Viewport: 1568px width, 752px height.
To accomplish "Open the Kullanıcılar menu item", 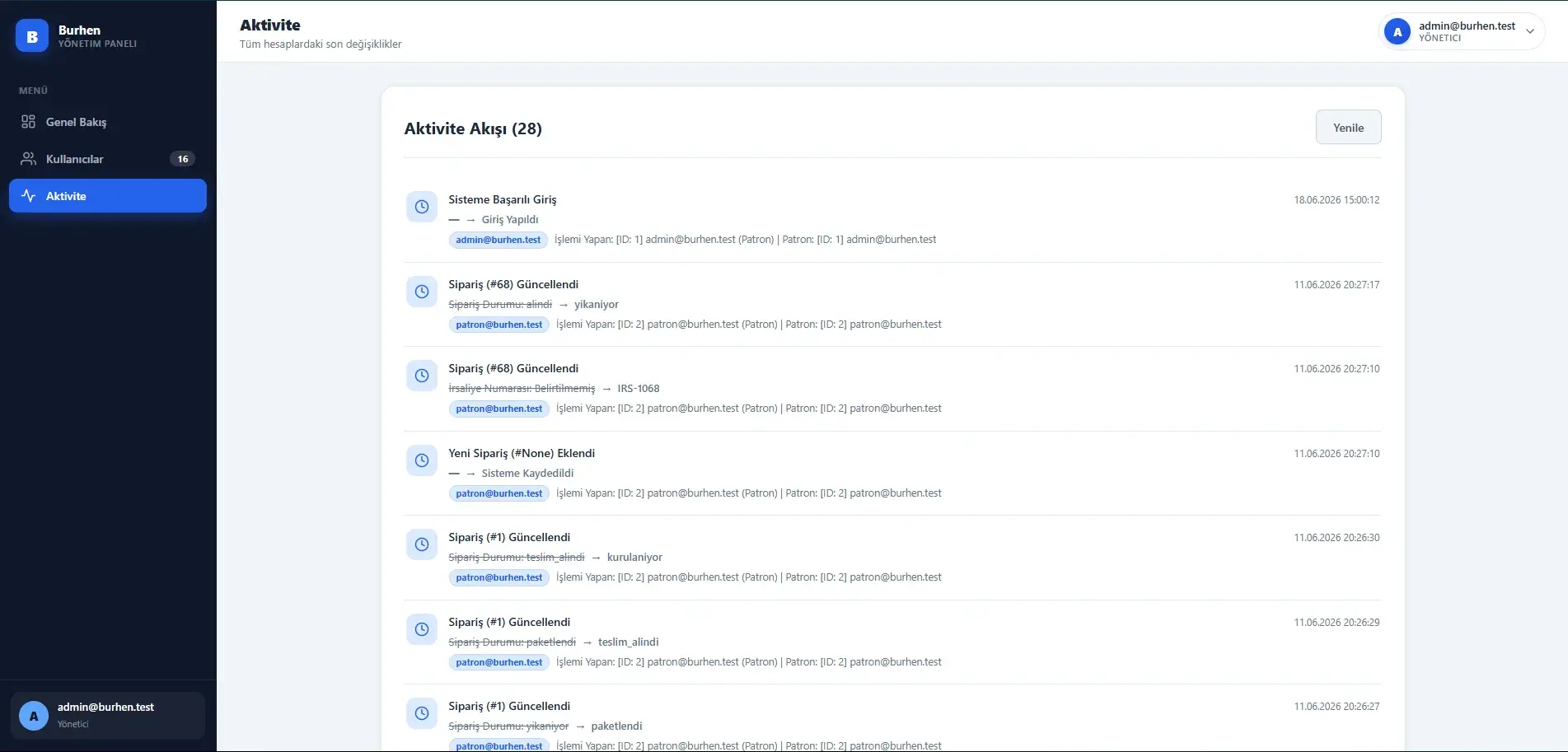I will pos(108,159).
